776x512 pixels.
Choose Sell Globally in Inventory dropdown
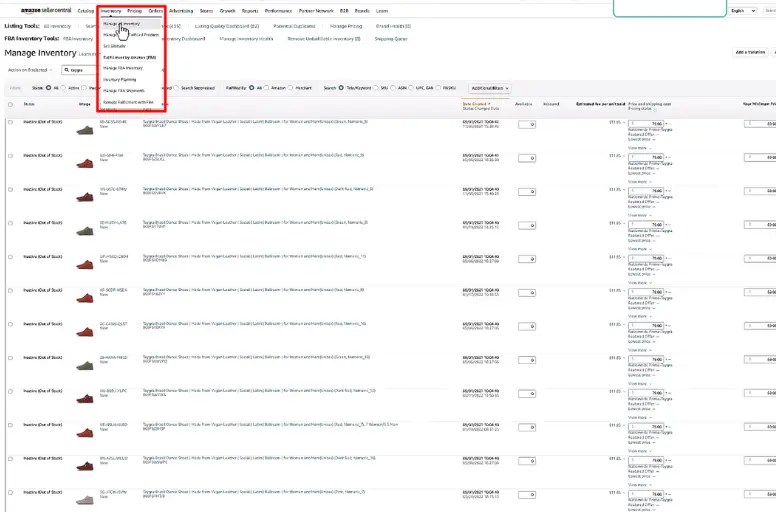tap(114, 46)
